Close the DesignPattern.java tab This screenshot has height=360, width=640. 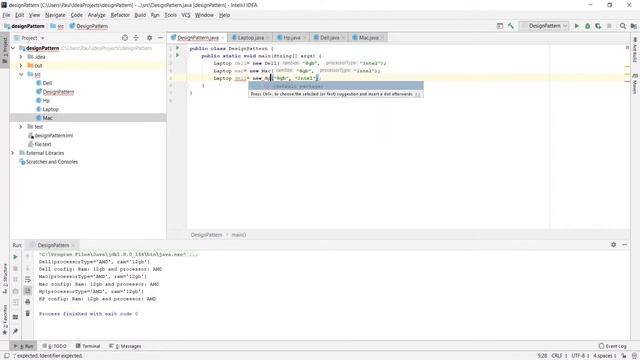[222, 38]
